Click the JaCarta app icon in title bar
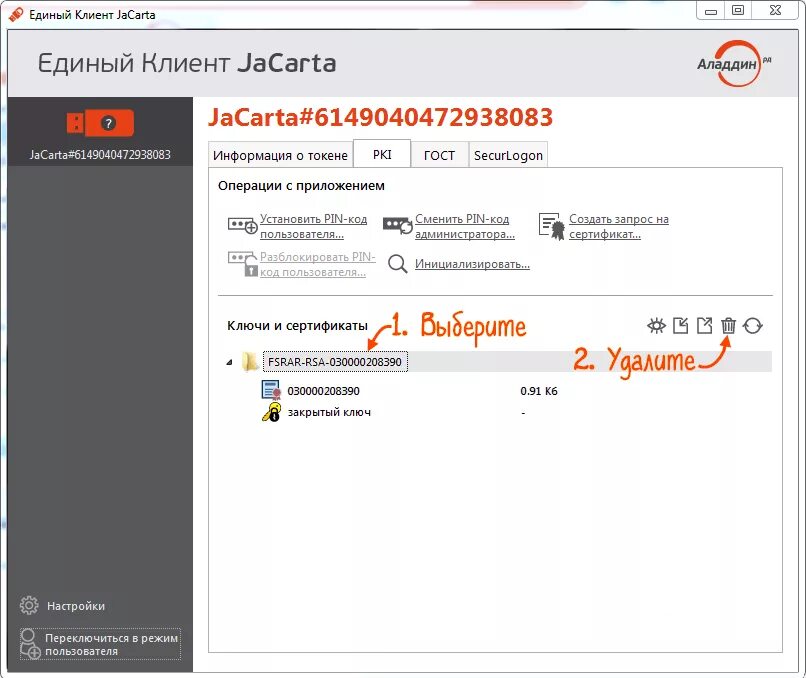The height and width of the screenshot is (678, 806). [15, 14]
